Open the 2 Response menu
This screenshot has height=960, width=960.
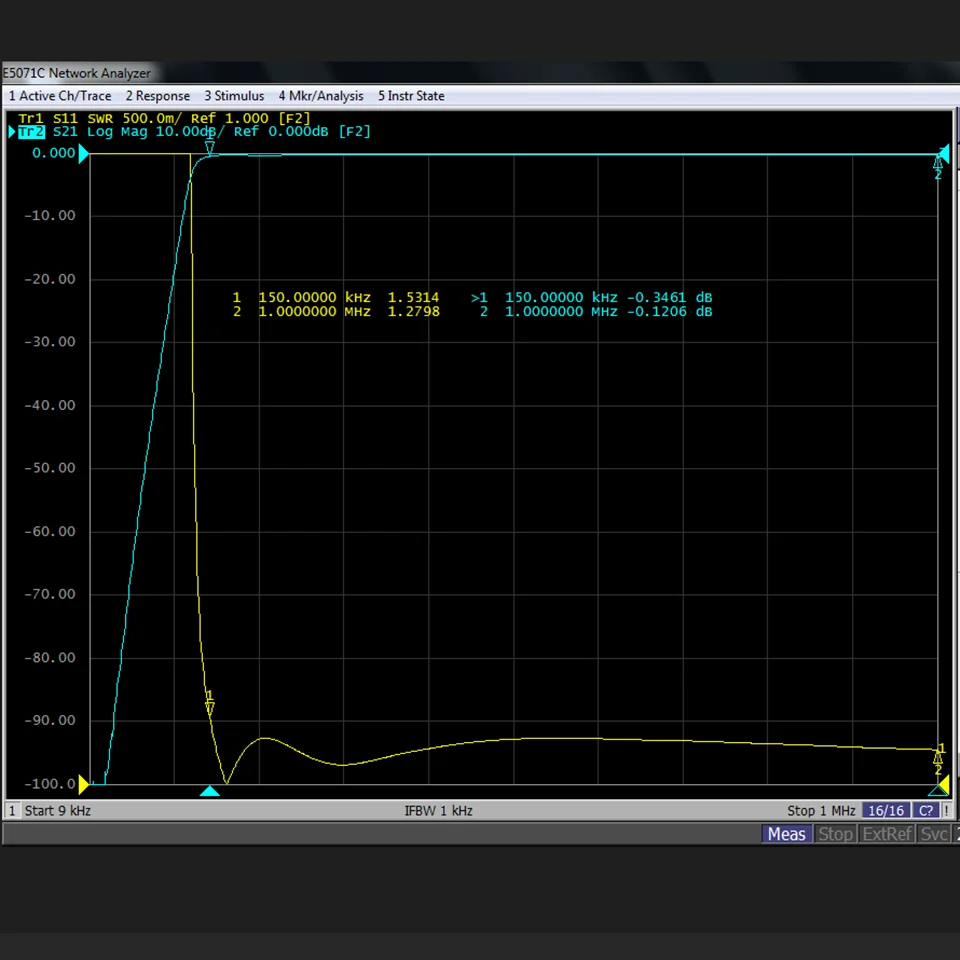[x=158, y=96]
